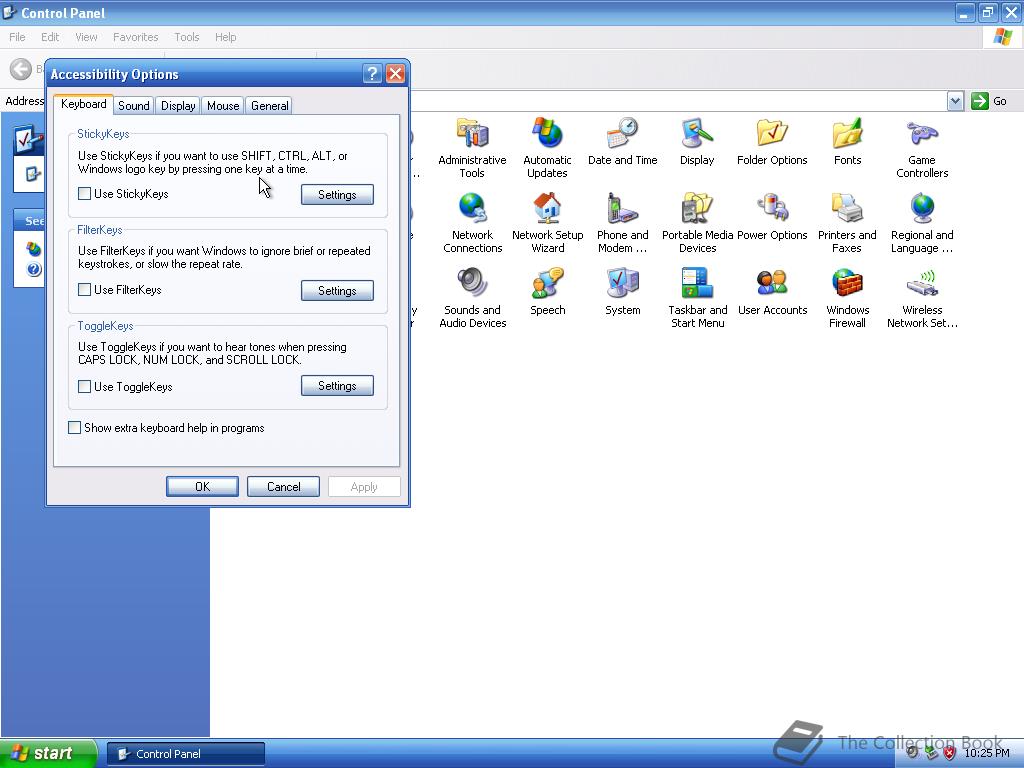Enable Use StickyKeys checkbox
1024x768 pixels.
[x=84, y=193]
